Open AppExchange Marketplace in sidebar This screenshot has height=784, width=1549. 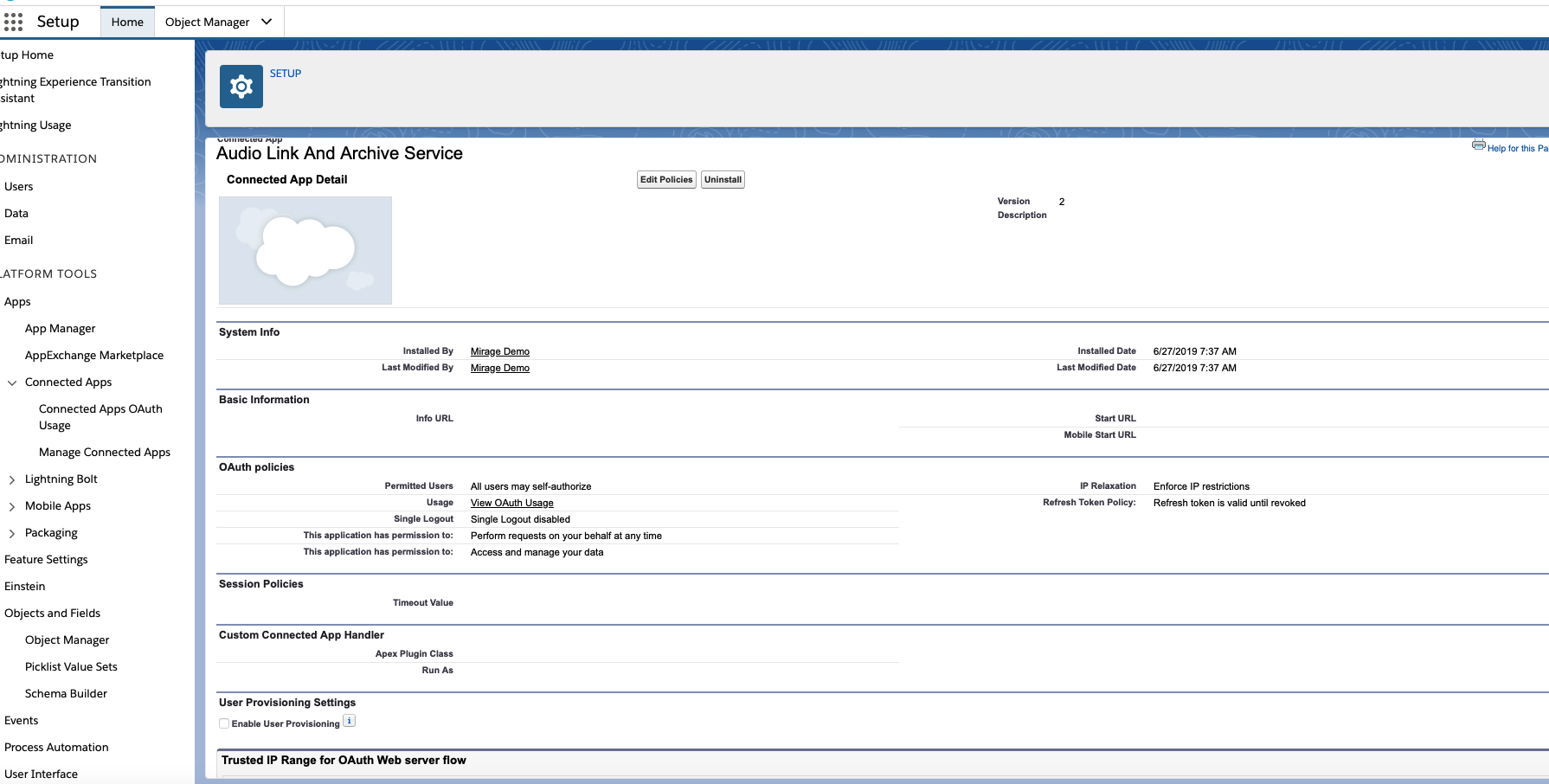(x=94, y=355)
